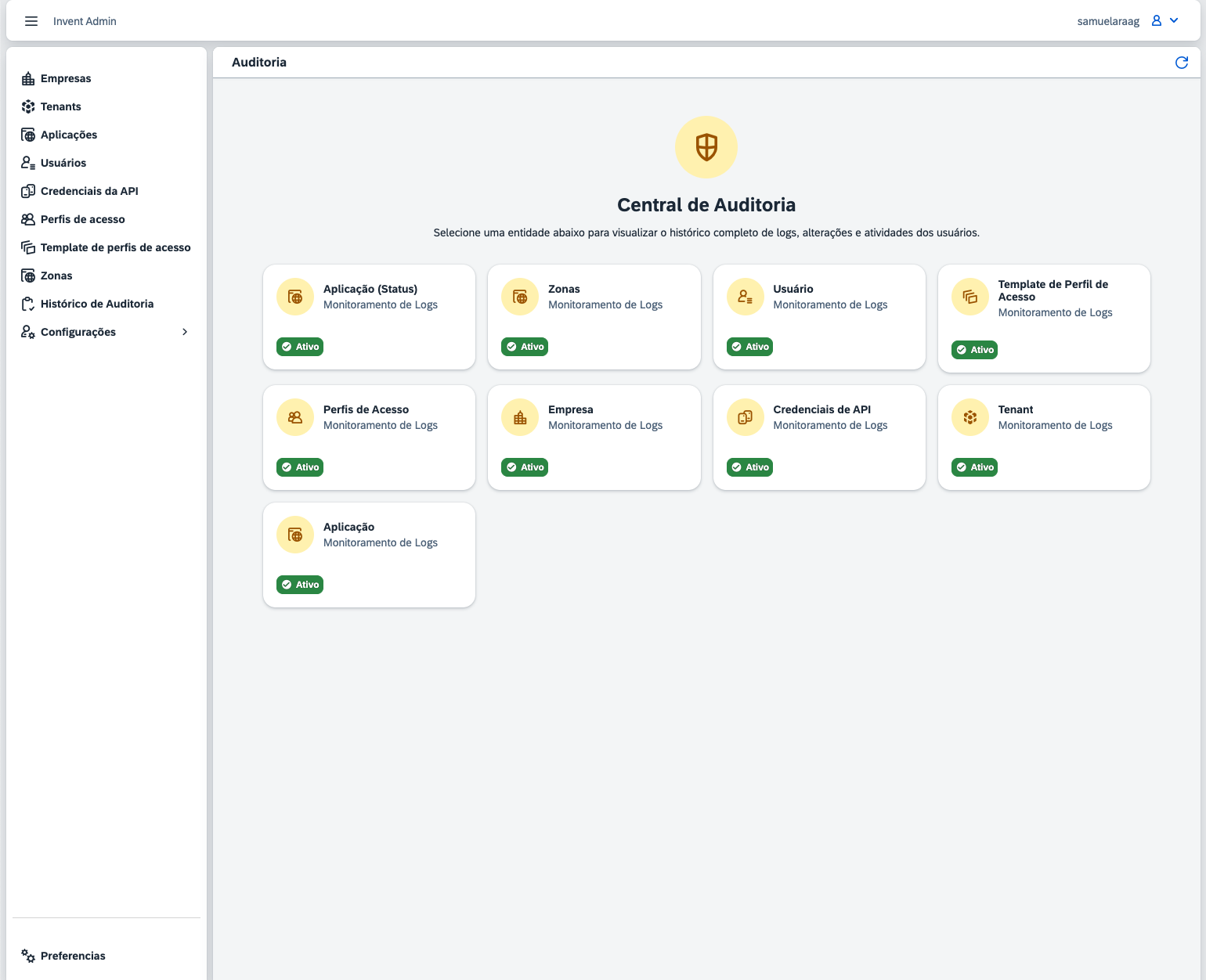This screenshot has width=1206, height=980.
Task: Expand the Configurações submenu chevron
Action: (x=185, y=332)
